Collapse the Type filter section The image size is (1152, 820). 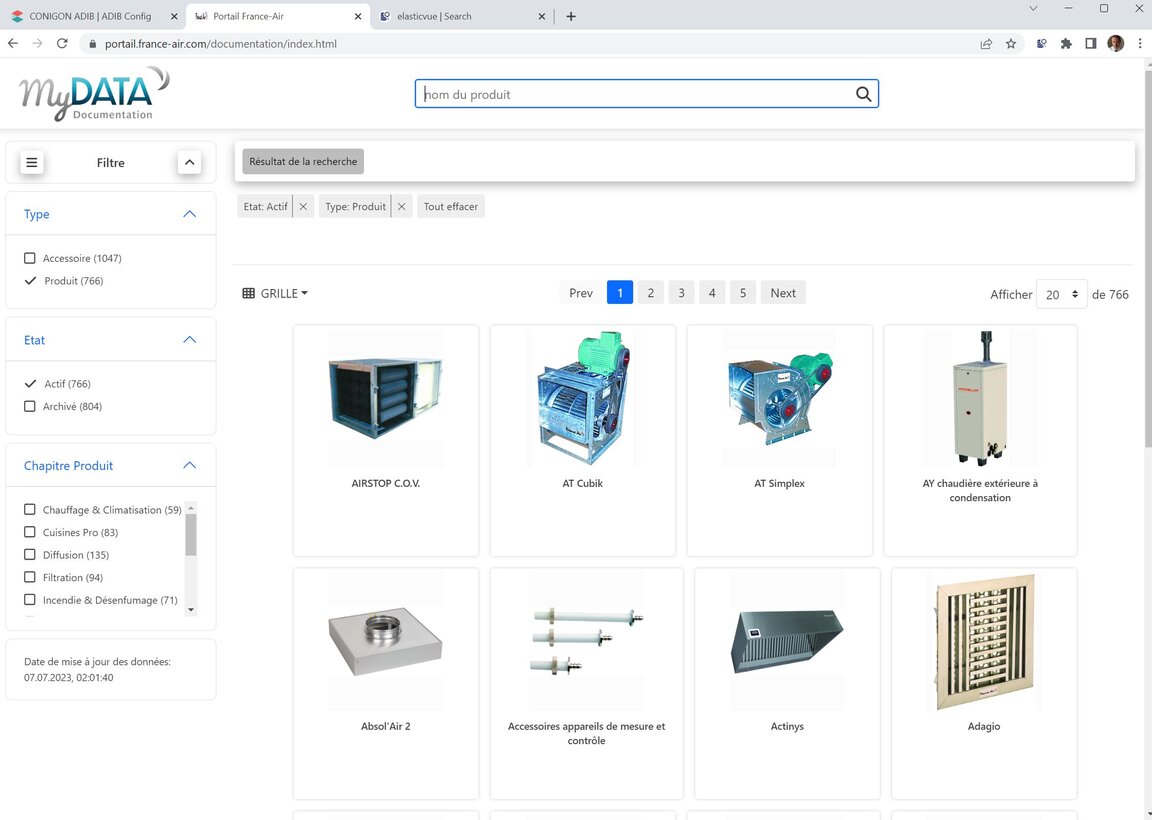(x=190, y=214)
